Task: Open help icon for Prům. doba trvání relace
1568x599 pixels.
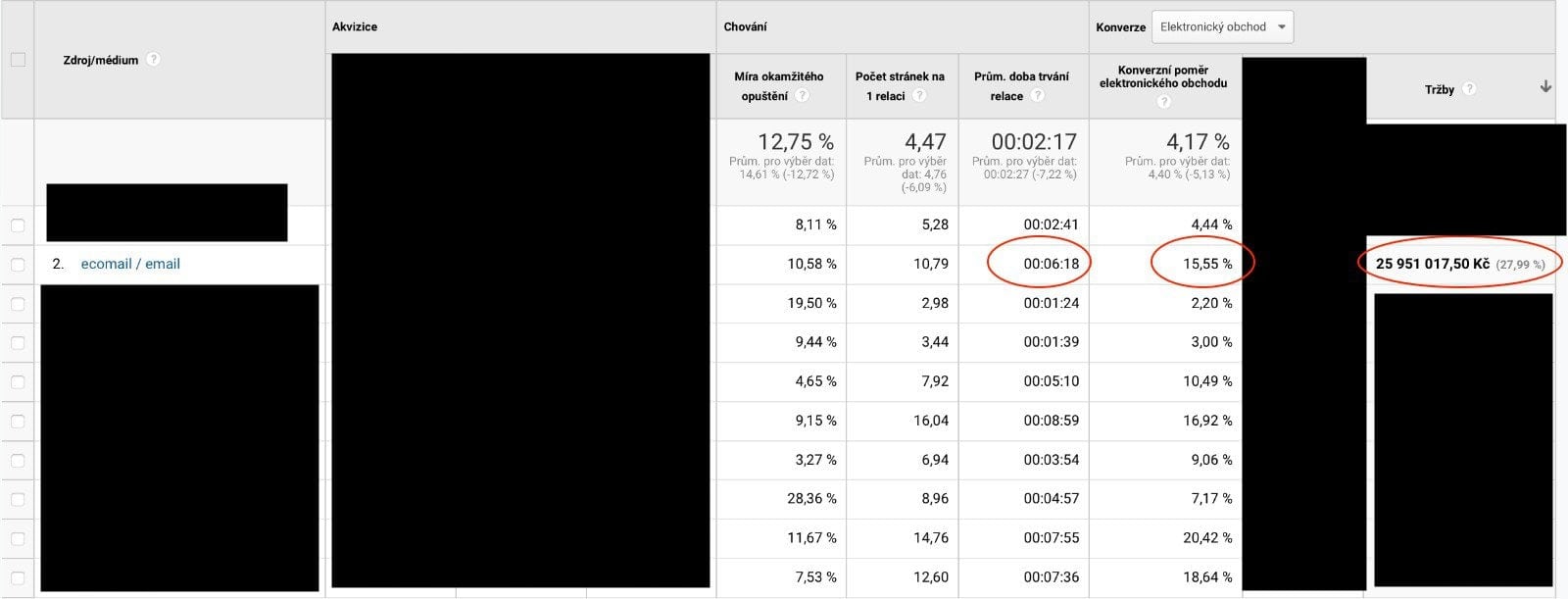Action: [1037, 96]
